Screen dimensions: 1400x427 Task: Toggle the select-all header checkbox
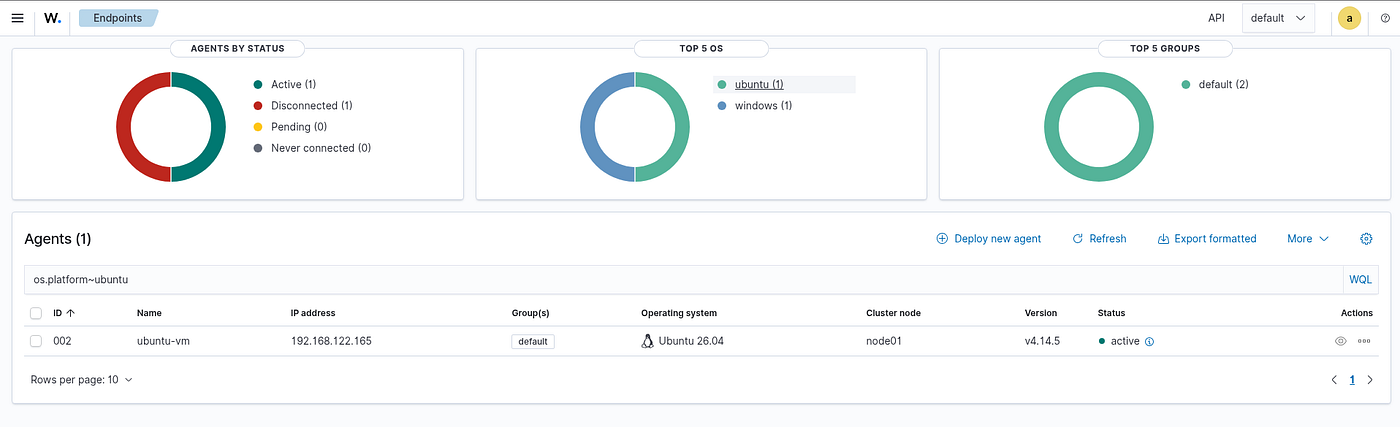(36, 313)
